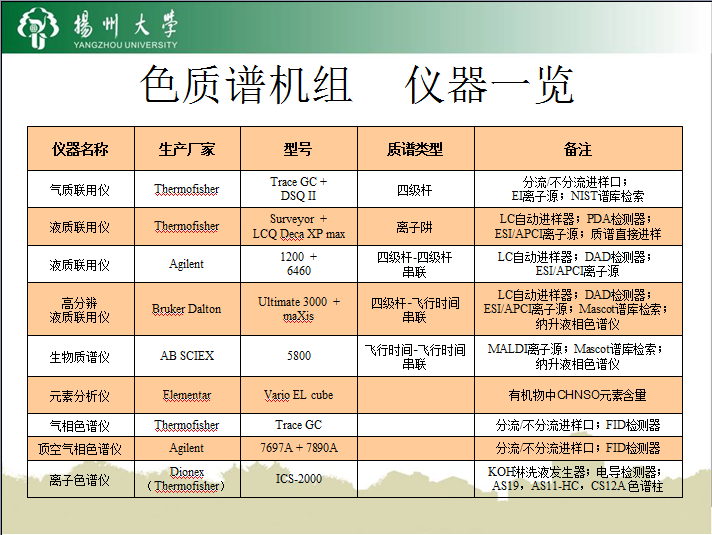The image size is (712, 535).
Task: Select the standalone Trace GC model cell
Action: [299, 425]
